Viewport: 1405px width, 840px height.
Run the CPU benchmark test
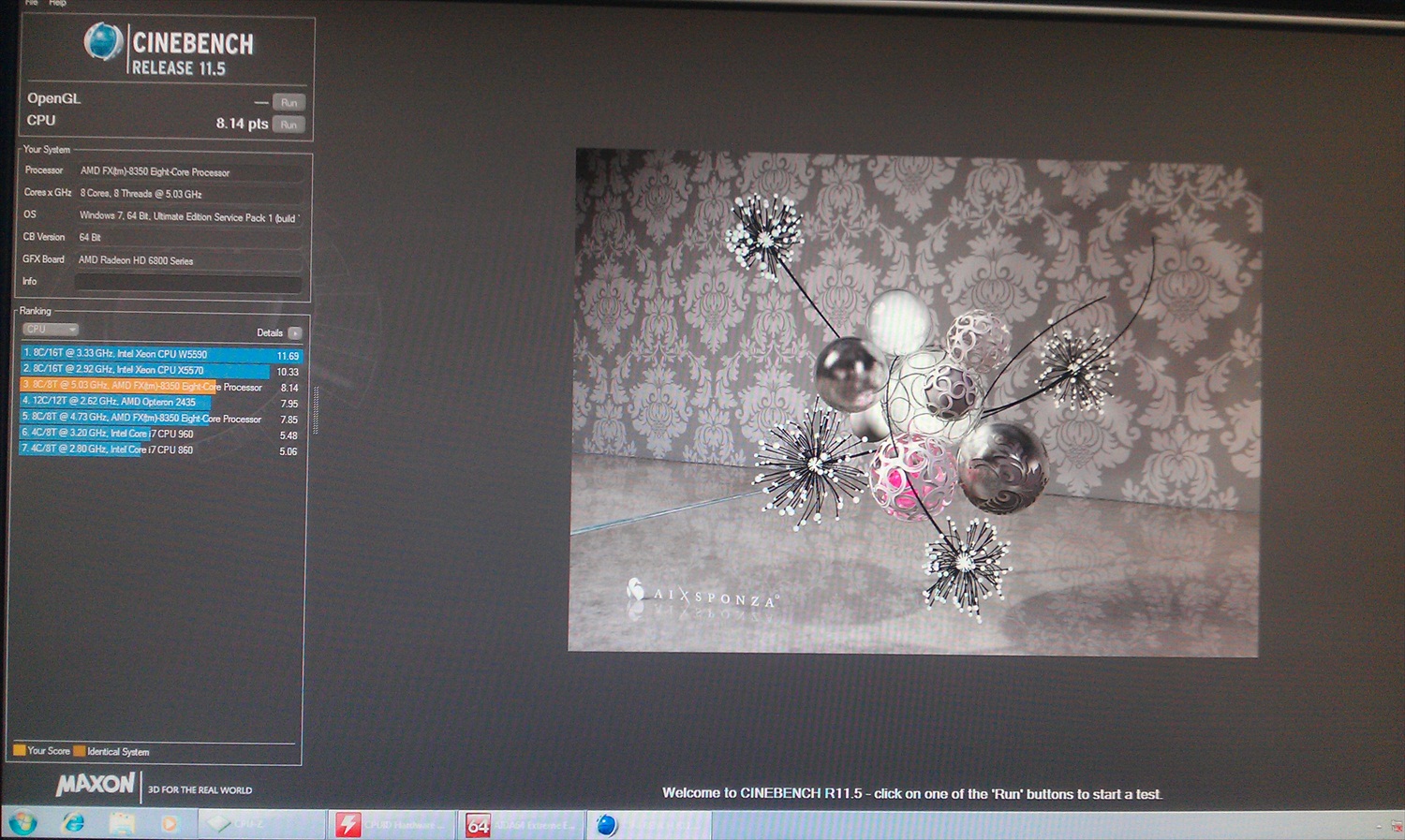point(288,124)
